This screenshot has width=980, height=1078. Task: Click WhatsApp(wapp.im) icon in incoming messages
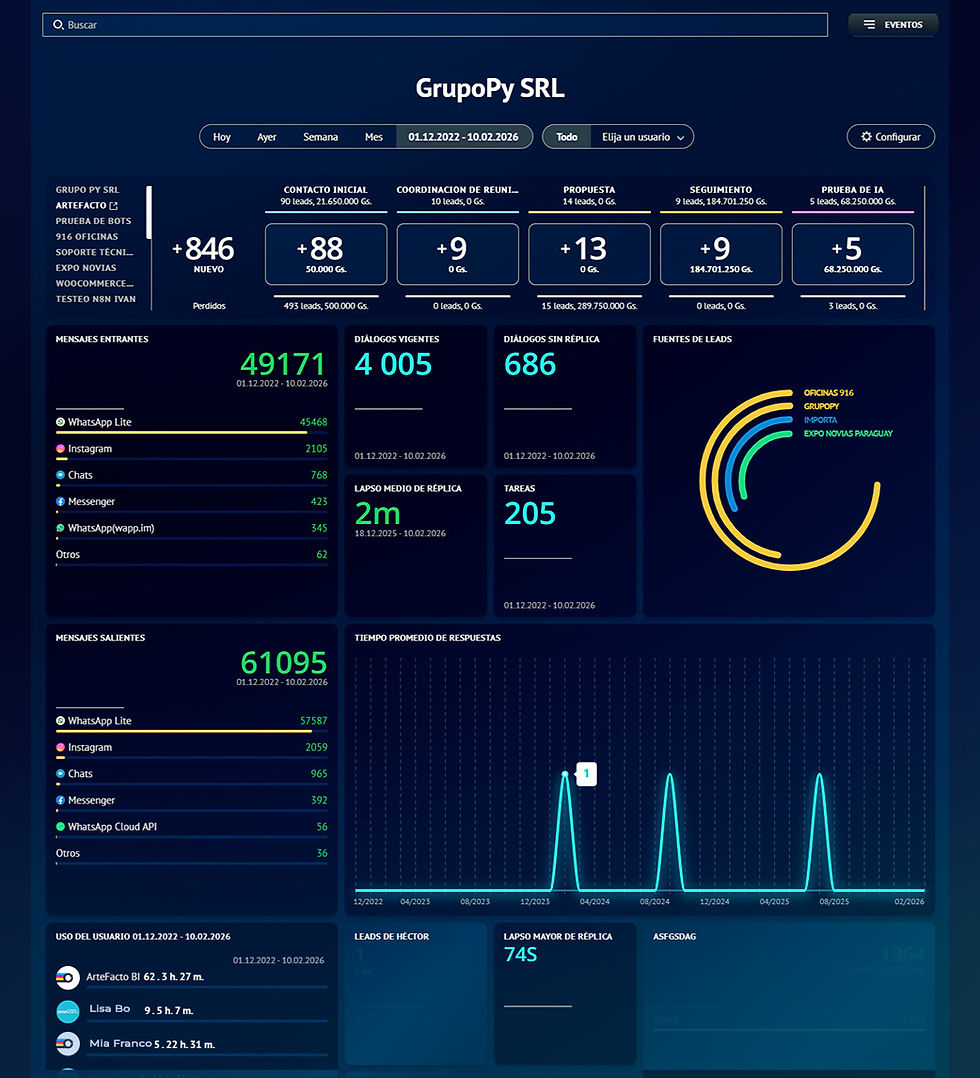click(61, 528)
